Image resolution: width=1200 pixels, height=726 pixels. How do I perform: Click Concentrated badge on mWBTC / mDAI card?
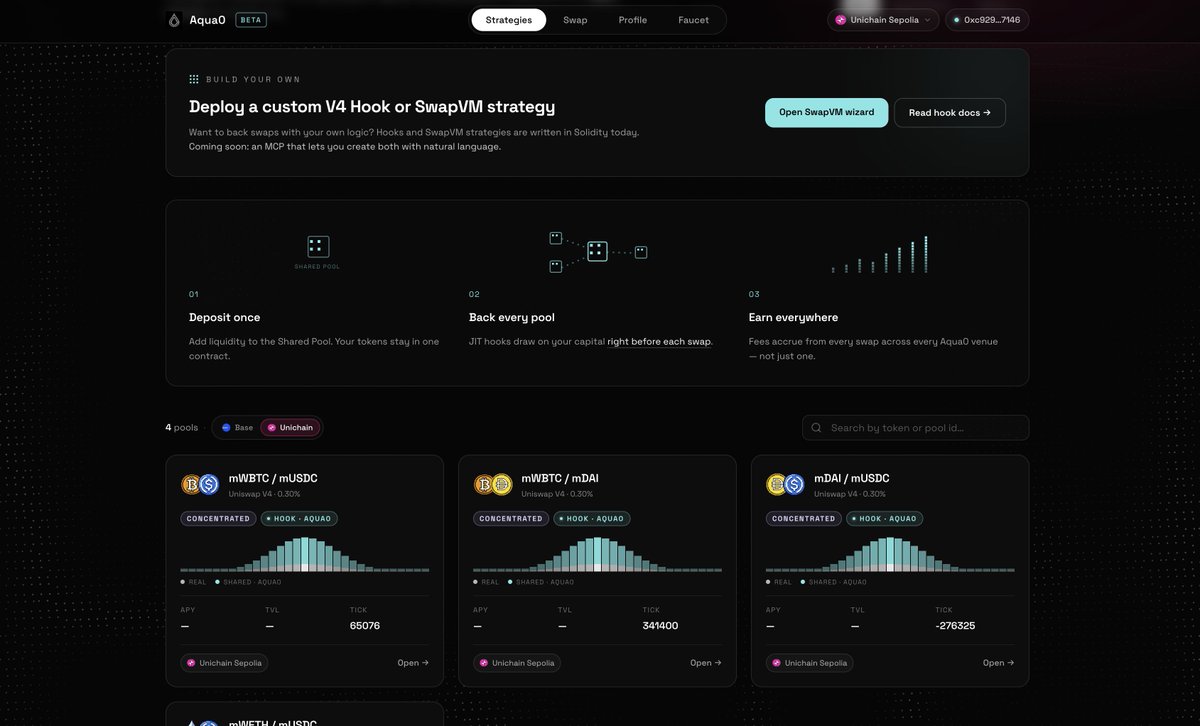[x=511, y=519]
